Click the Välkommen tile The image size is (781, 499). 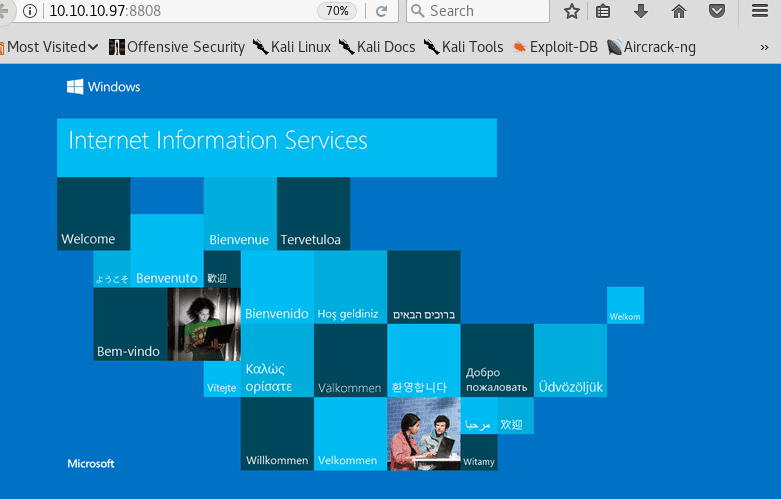pos(350,360)
